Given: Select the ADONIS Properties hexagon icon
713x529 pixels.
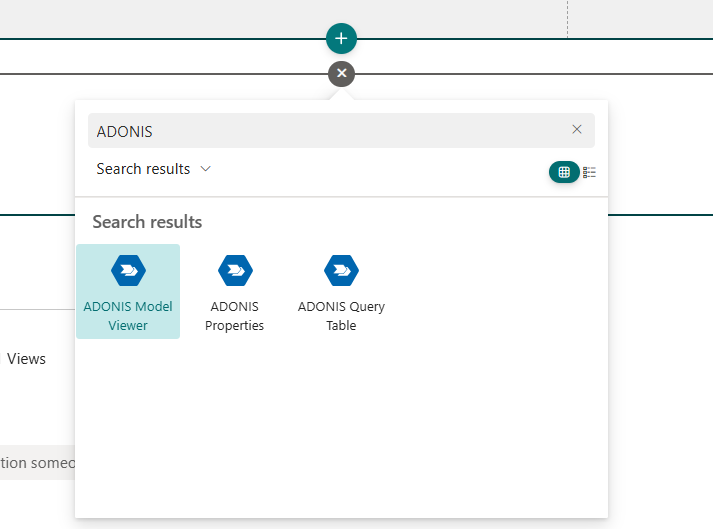Looking at the screenshot, I should pos(235,270).
